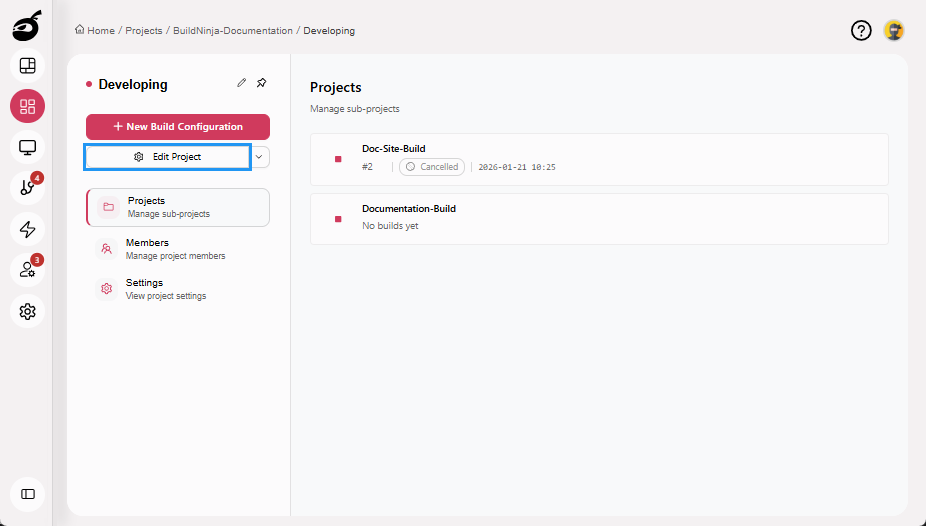Go to BuildNinja-Documentation breadcrumb link

(232, 31)
